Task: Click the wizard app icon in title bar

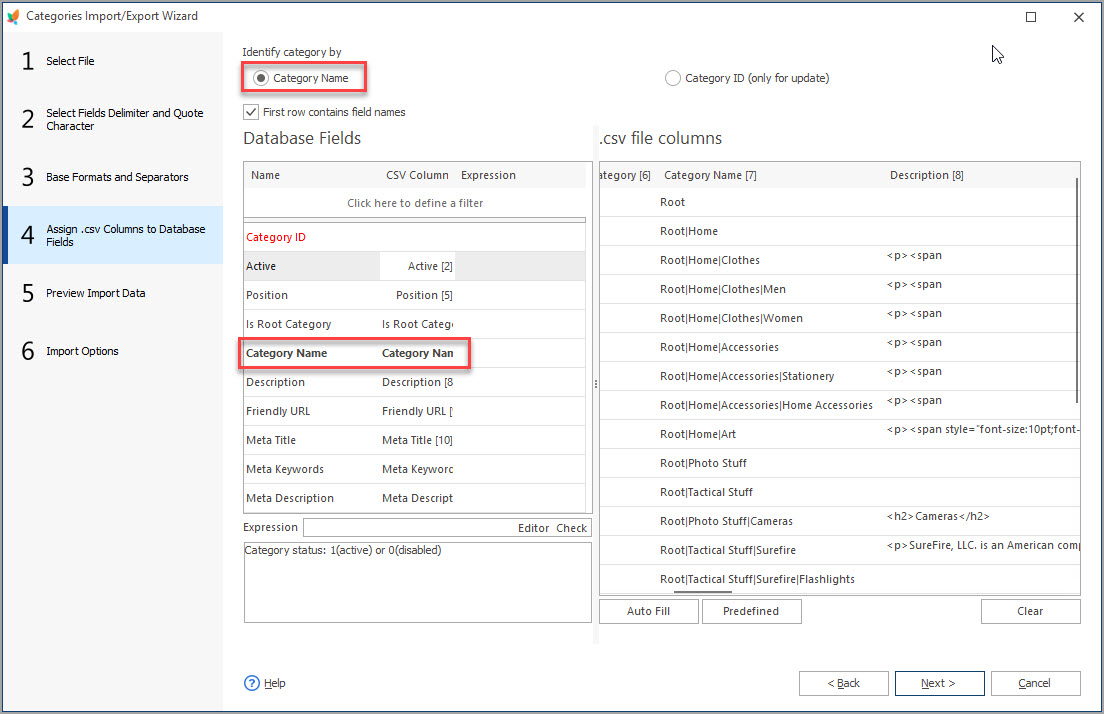Action: coord(13,16)
